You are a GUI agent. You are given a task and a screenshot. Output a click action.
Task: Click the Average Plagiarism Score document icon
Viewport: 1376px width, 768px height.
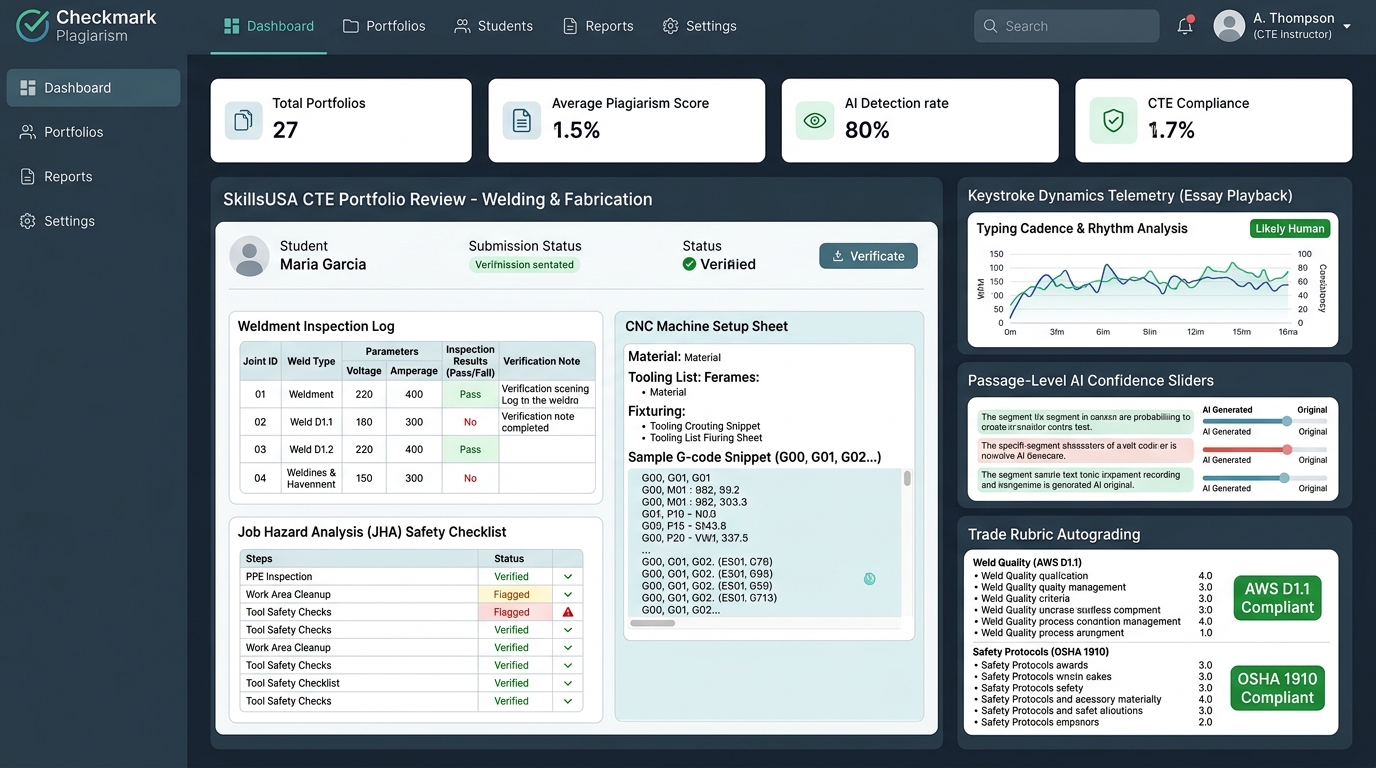(521, 120)
